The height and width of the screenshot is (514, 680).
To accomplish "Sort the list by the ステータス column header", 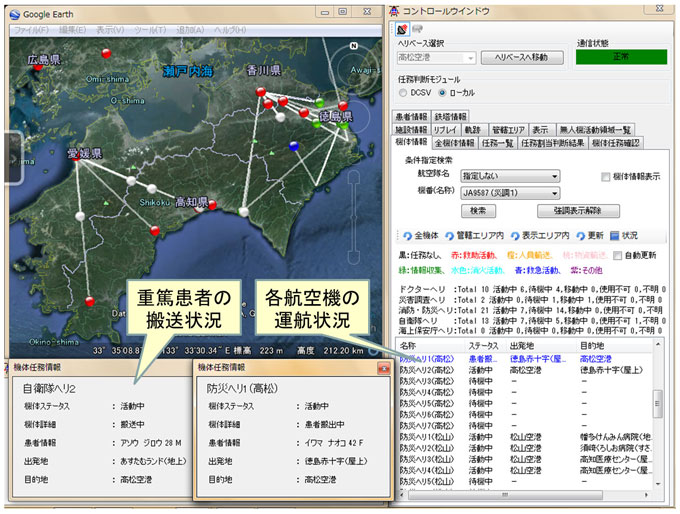I will [485, 346].
